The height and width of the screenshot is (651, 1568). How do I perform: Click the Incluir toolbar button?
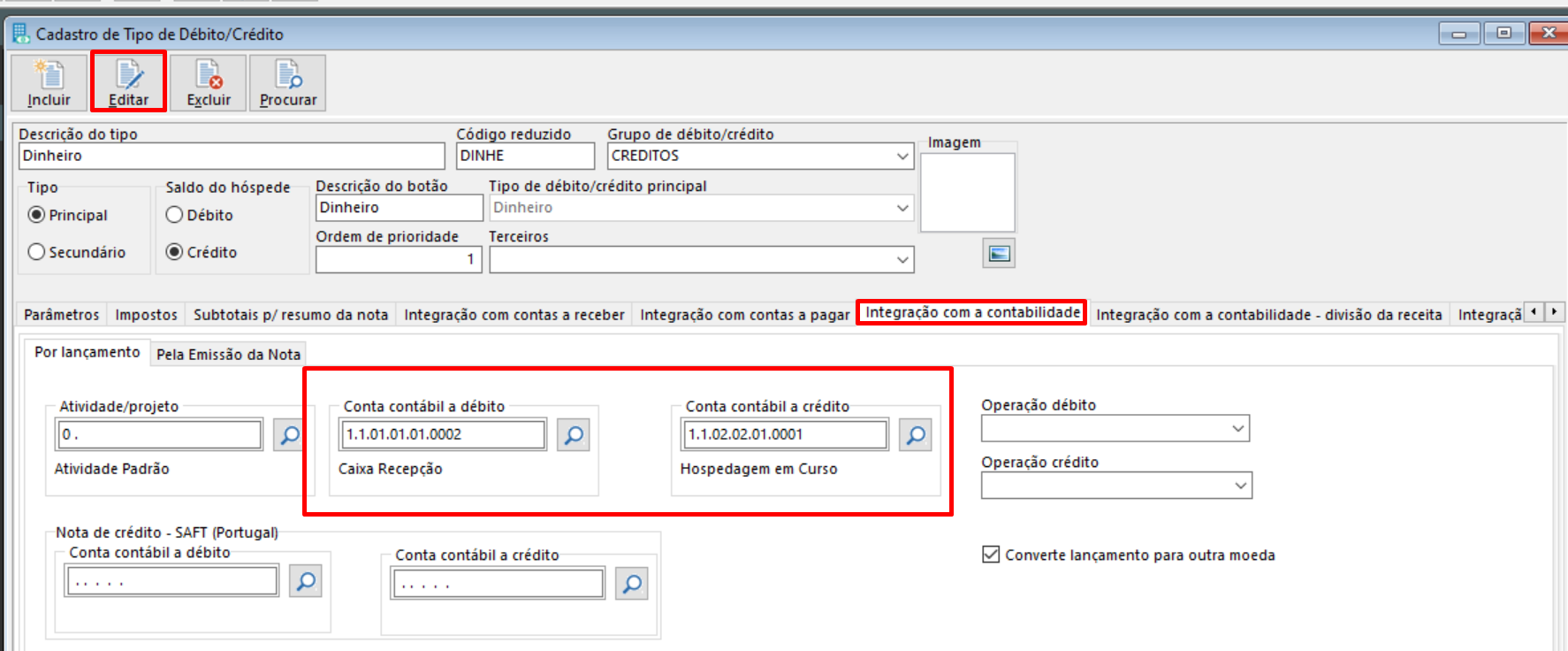tap(49, 83)
